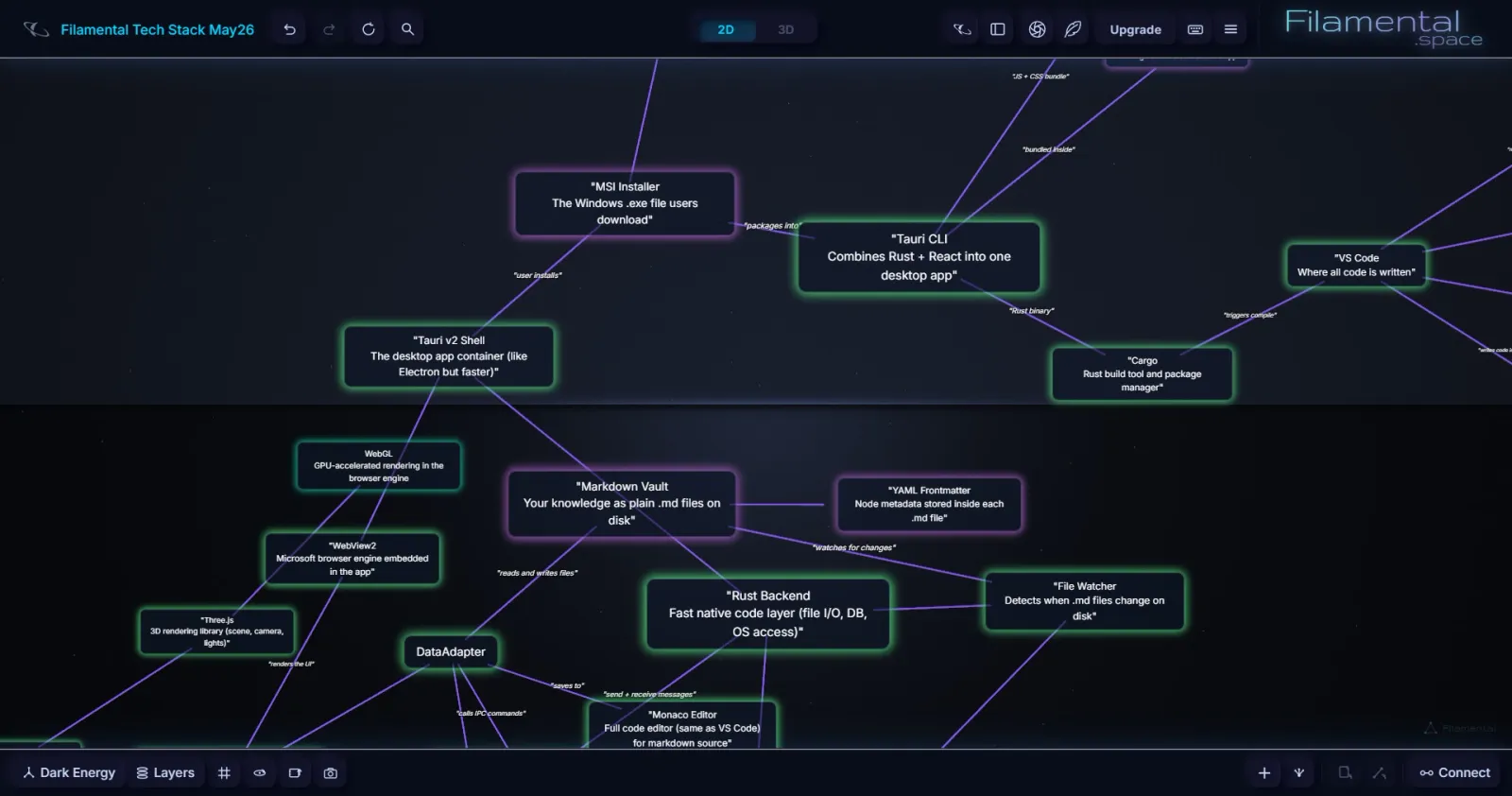Open the Dark Energy theme selector
1512x796 pixels.
point(69,772)
